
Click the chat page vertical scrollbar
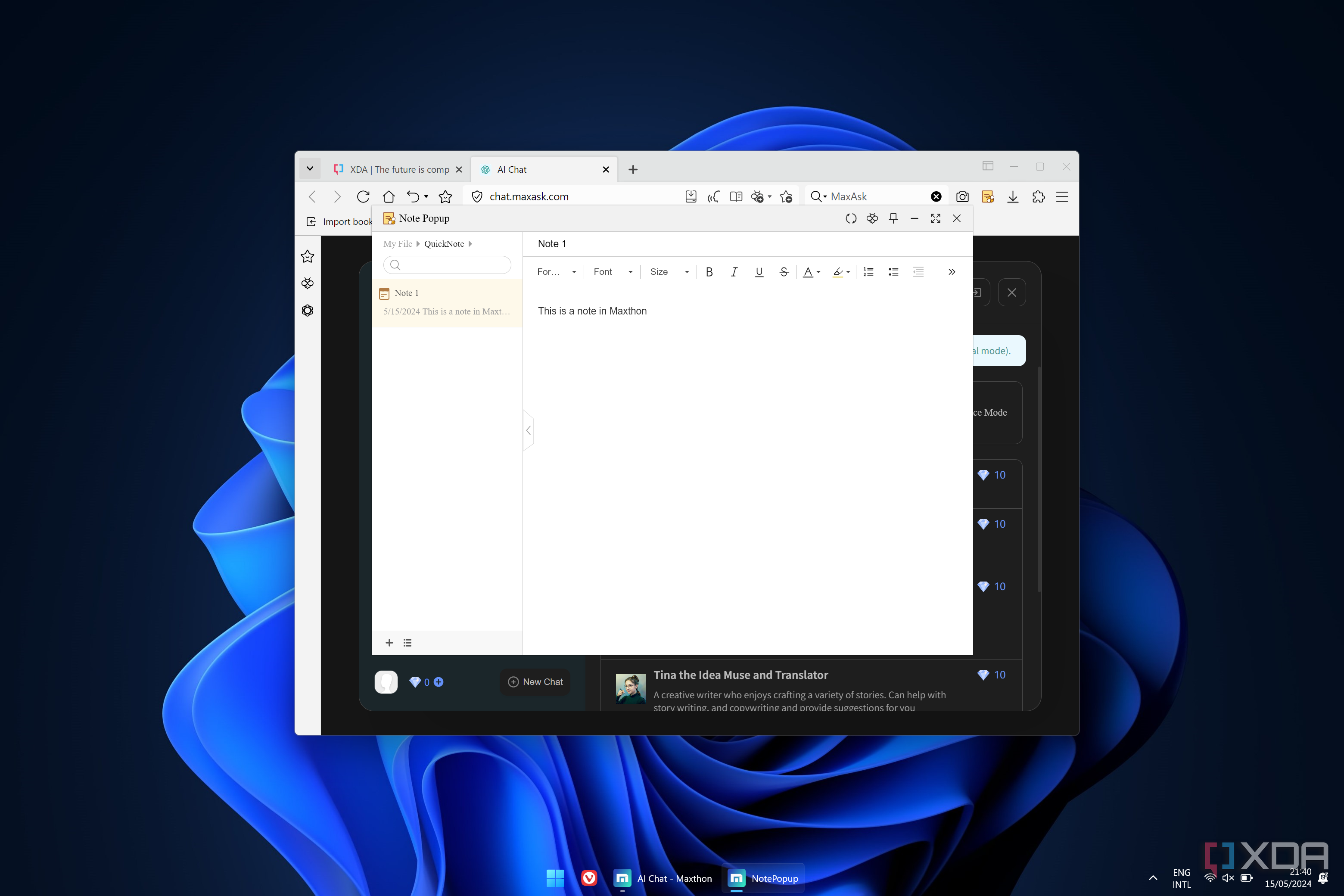tap(1039, 479)
